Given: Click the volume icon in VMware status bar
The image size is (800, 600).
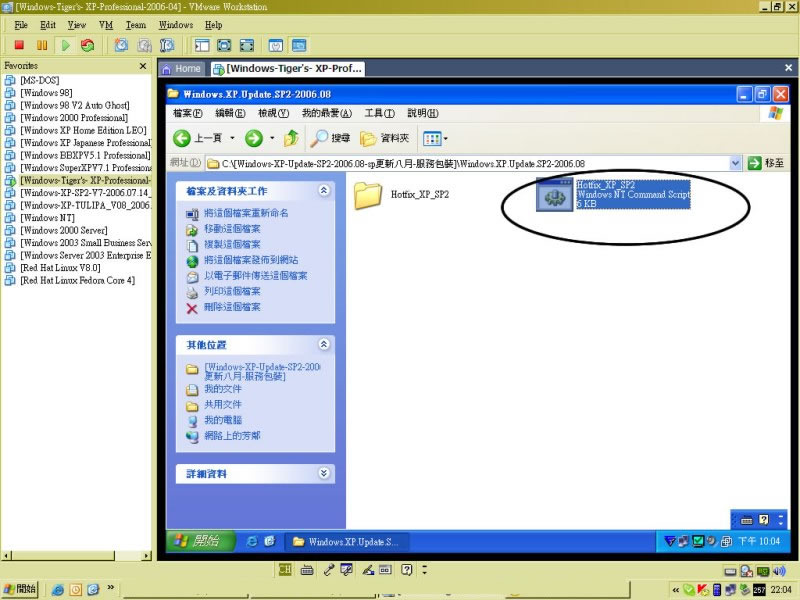Looking at the screenshot, I should click(779, 571).
